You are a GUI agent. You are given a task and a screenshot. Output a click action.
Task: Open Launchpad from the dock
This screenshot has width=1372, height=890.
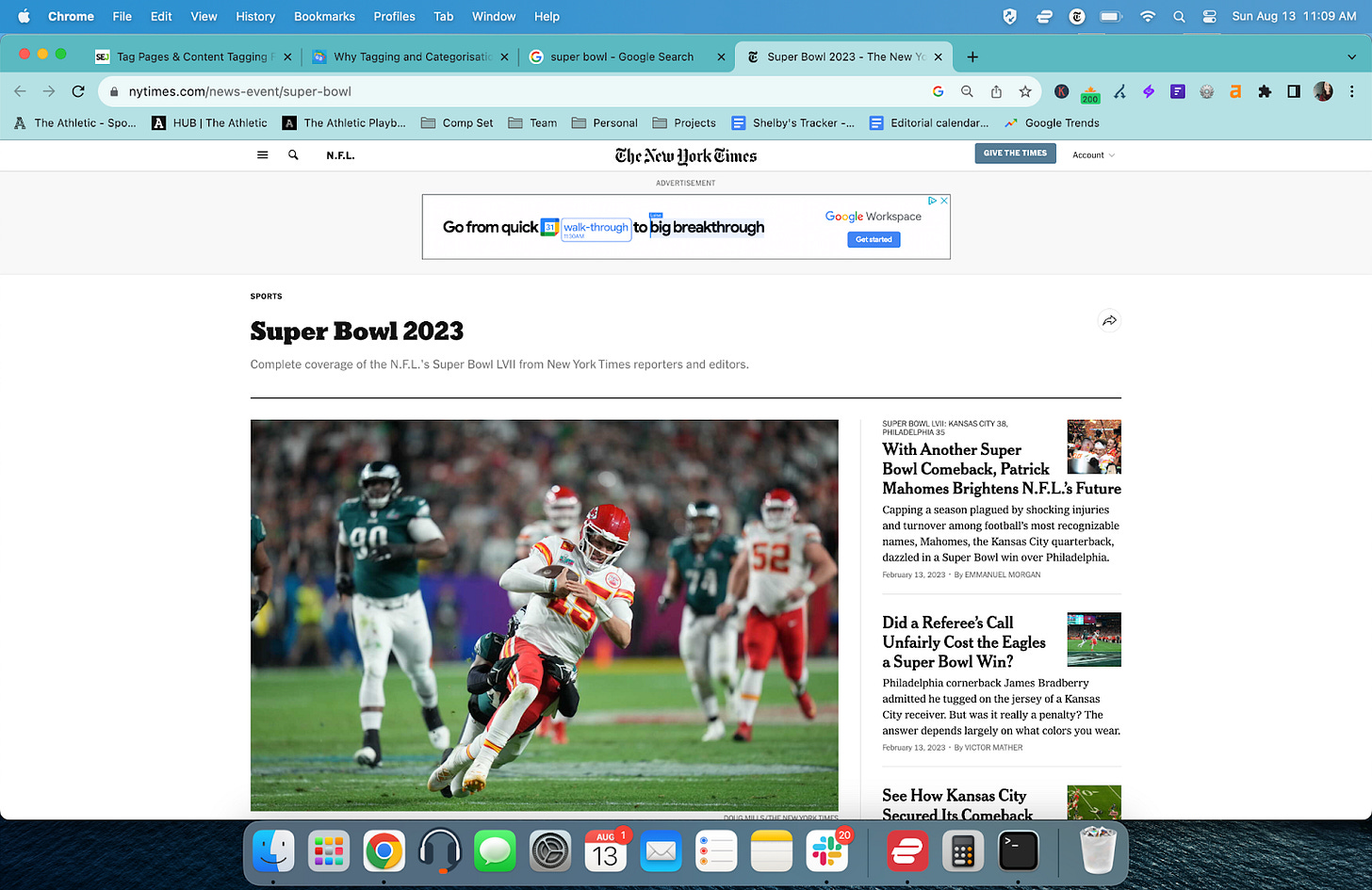pyautogui.click(x=329, y=851)
